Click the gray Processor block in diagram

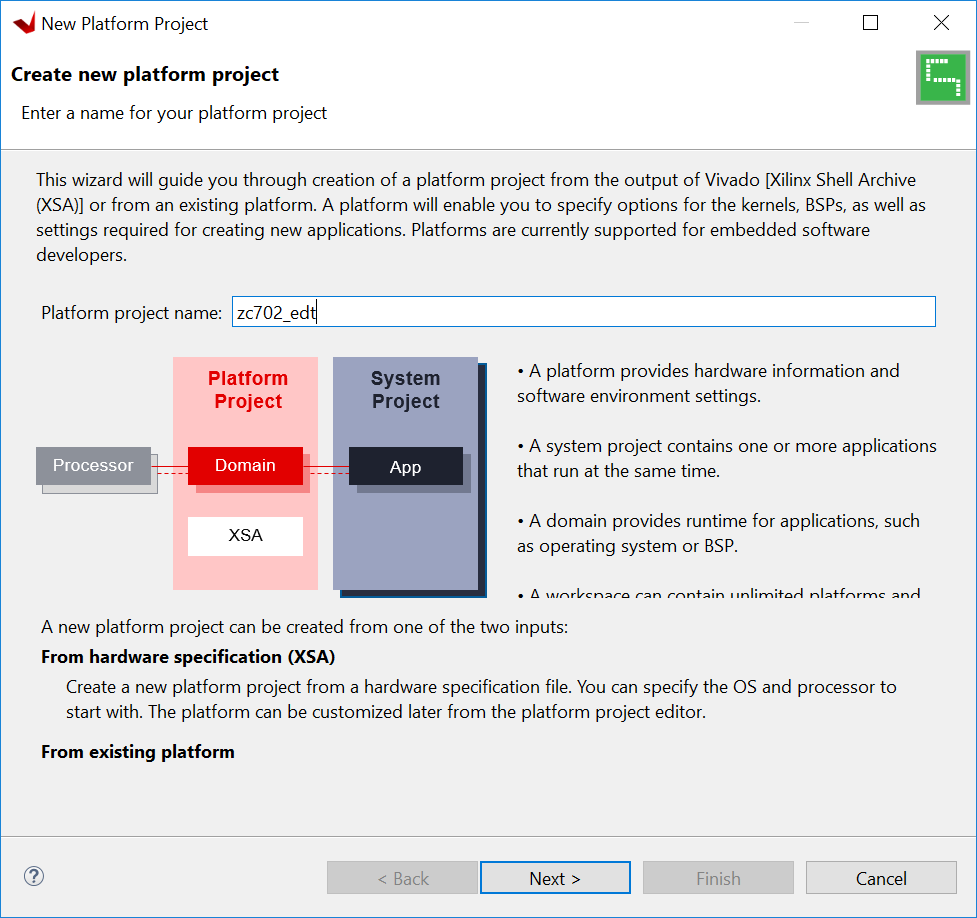click(x=93, y=466)
